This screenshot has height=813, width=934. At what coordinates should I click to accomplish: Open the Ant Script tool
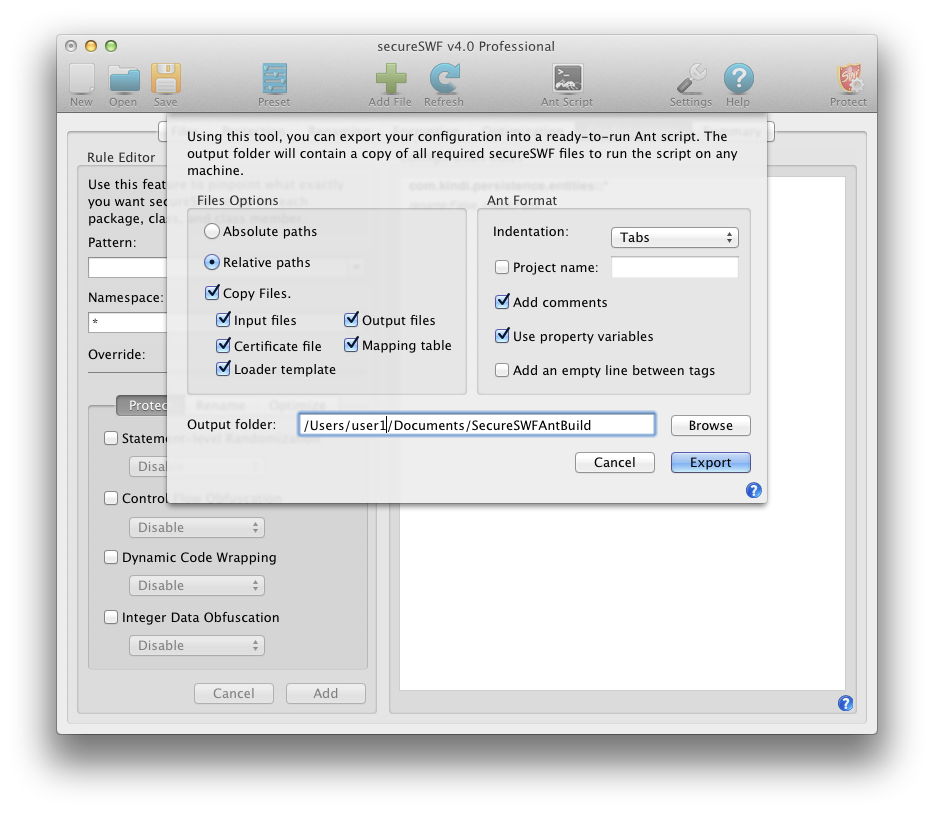coord(567,80)
